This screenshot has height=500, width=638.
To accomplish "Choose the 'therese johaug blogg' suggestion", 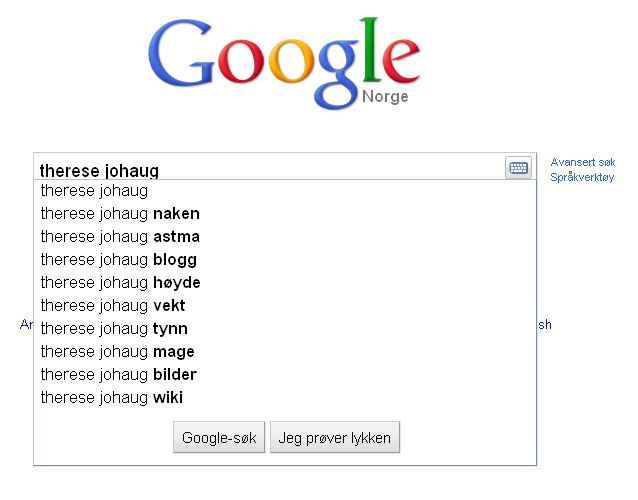I will (x=285, y=260).
